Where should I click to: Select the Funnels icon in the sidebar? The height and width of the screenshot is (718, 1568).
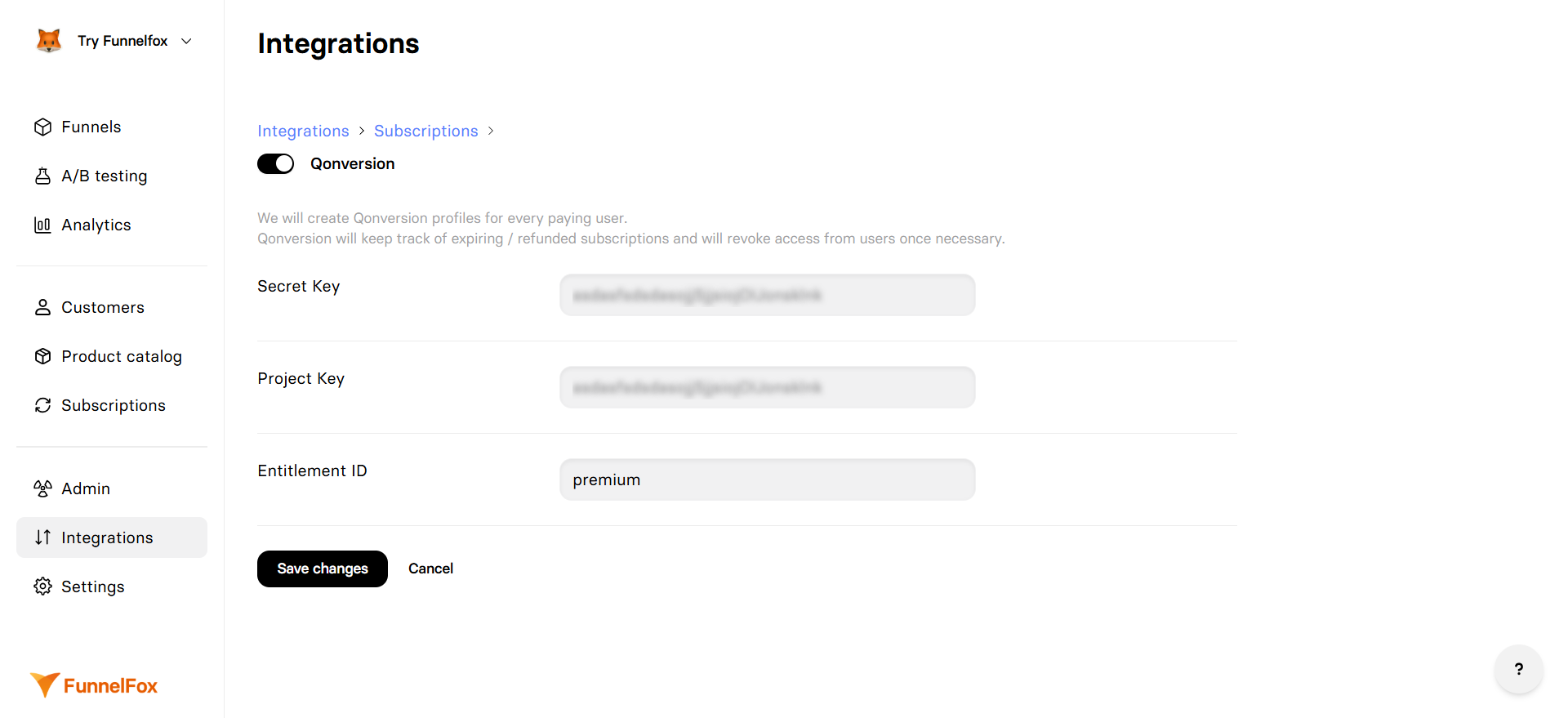coord(42,127)
